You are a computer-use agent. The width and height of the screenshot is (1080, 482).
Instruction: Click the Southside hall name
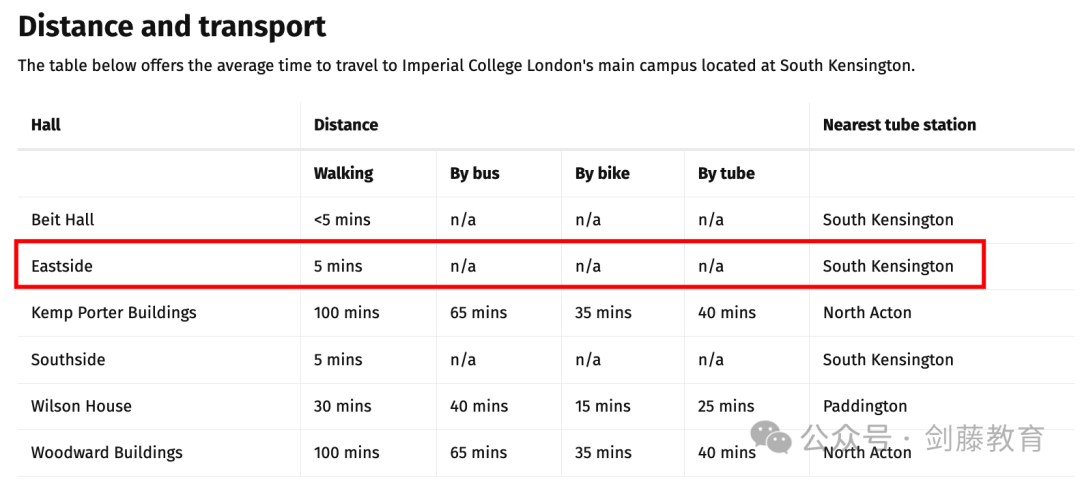click(68, 359)
